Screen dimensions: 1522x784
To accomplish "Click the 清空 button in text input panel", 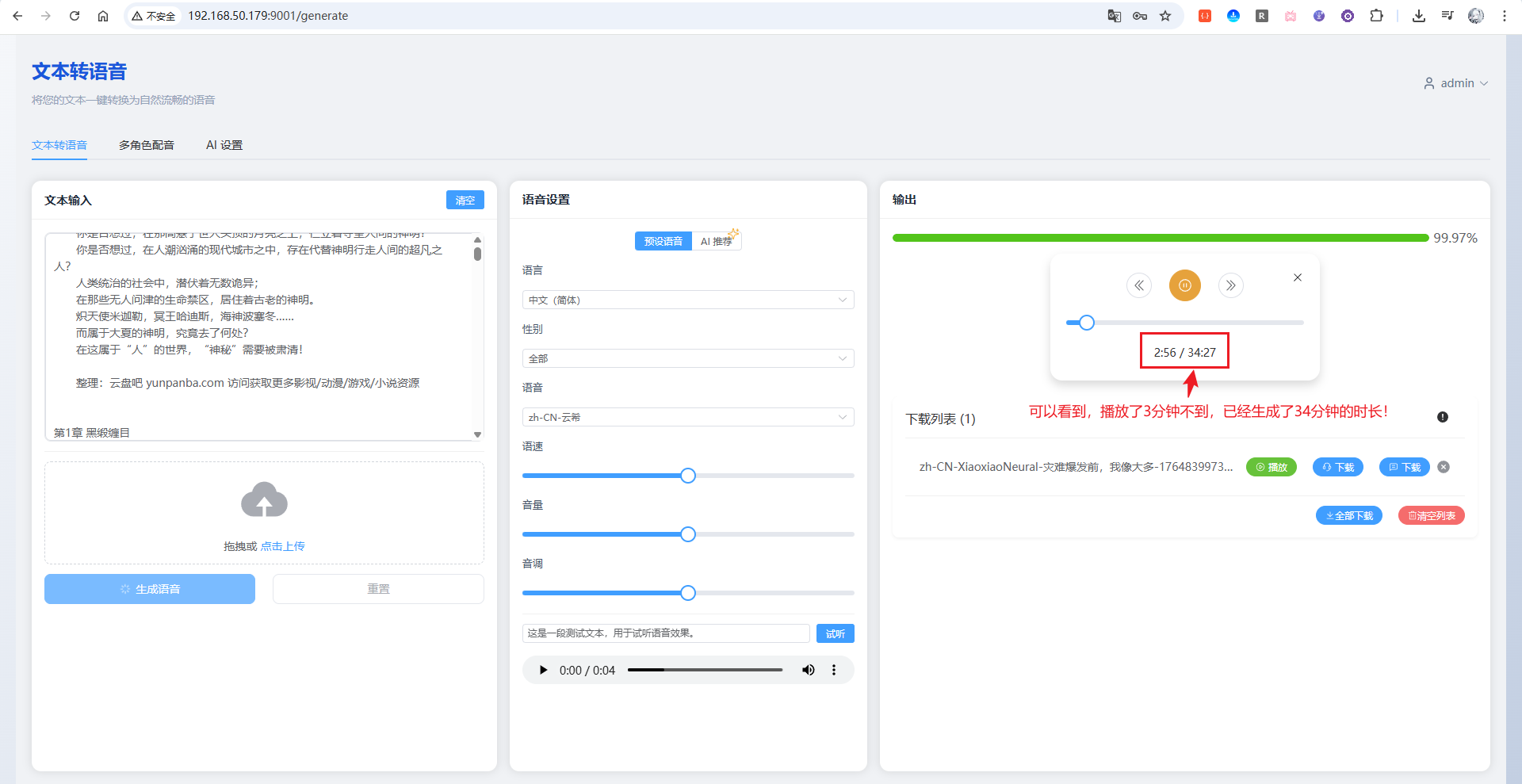I will click(x=465, y=200).
